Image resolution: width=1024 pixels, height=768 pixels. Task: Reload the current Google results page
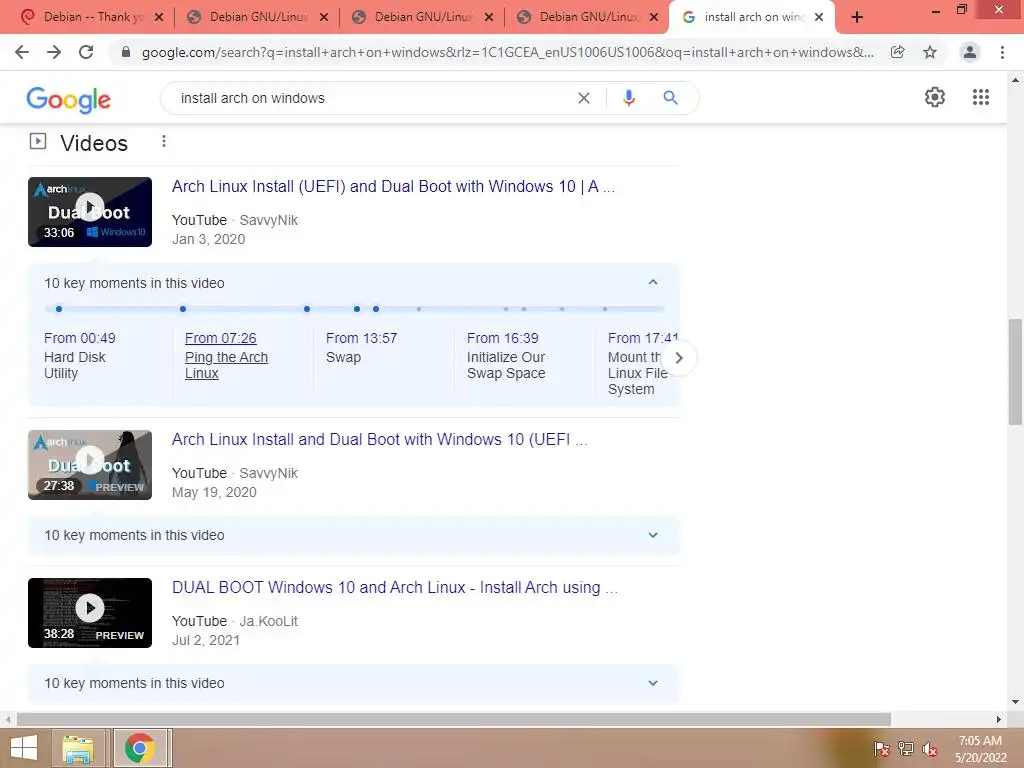point(86,52)
